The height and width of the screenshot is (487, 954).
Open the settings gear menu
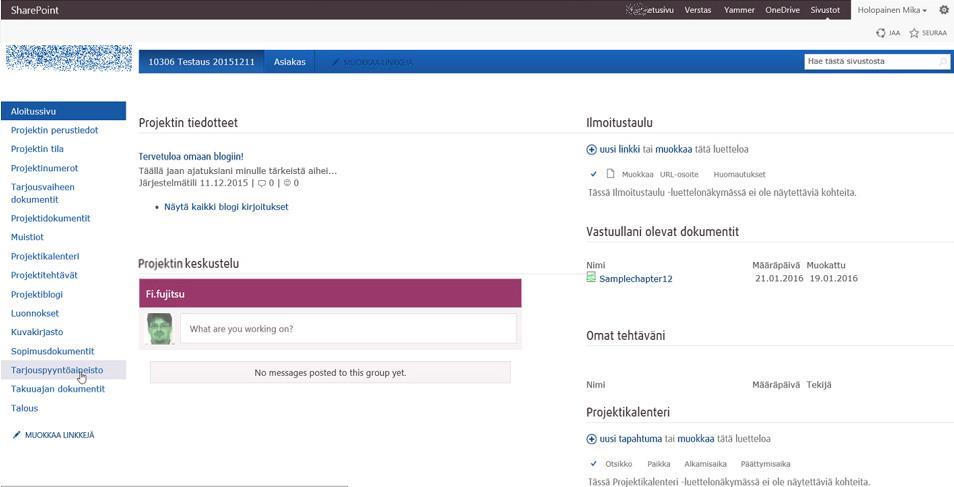tap(944, 10)
